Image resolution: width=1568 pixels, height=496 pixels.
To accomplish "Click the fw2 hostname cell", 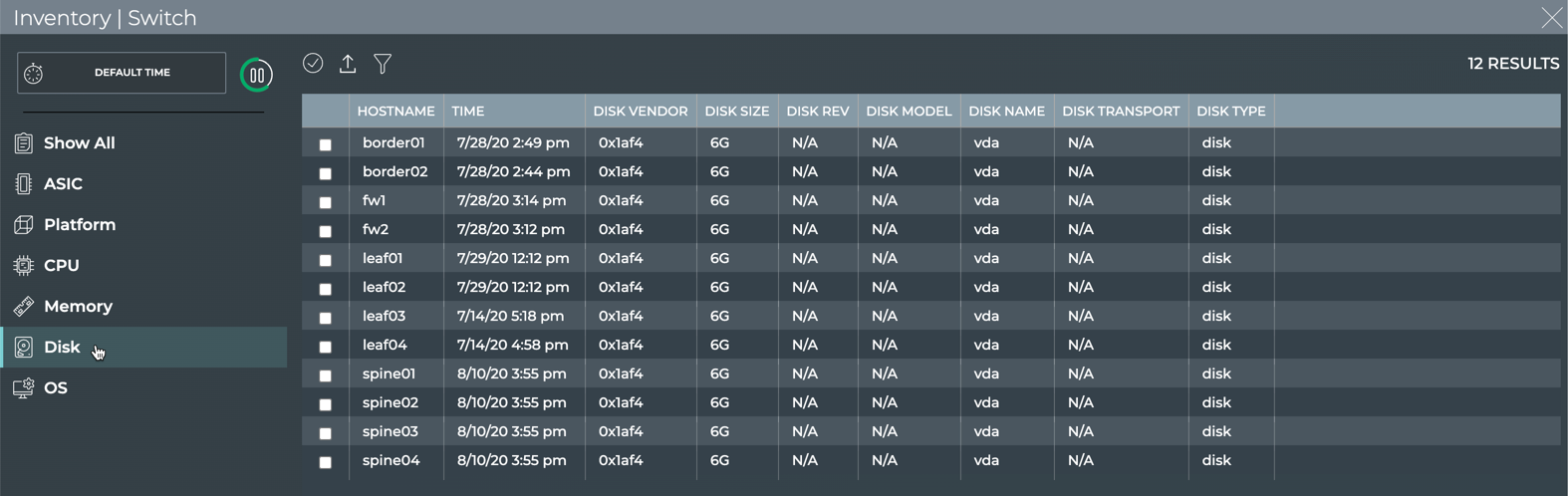I will [x=376, y=229].
